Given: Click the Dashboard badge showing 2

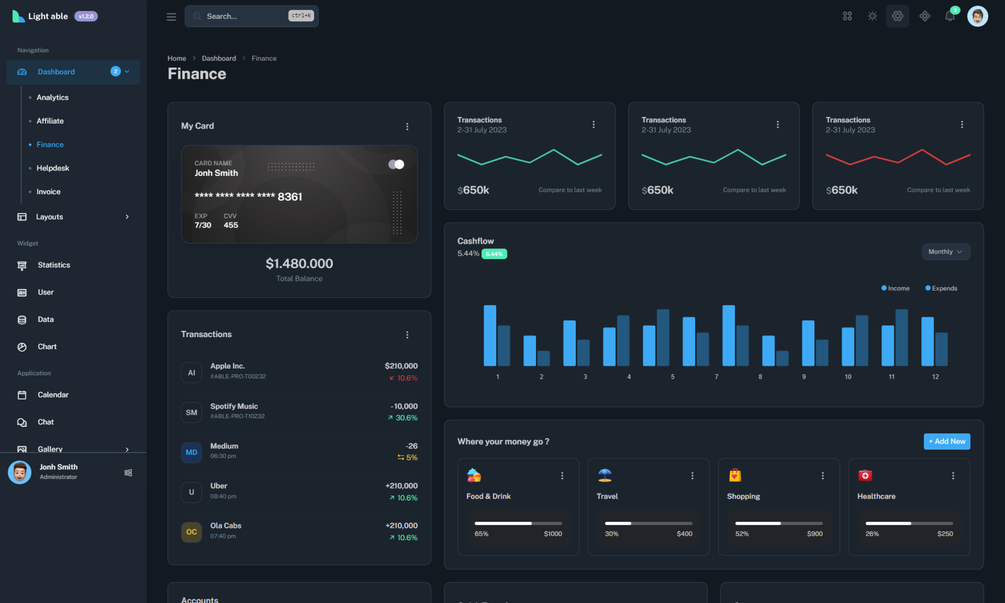Looking at the screenshot, I should 115,71.
